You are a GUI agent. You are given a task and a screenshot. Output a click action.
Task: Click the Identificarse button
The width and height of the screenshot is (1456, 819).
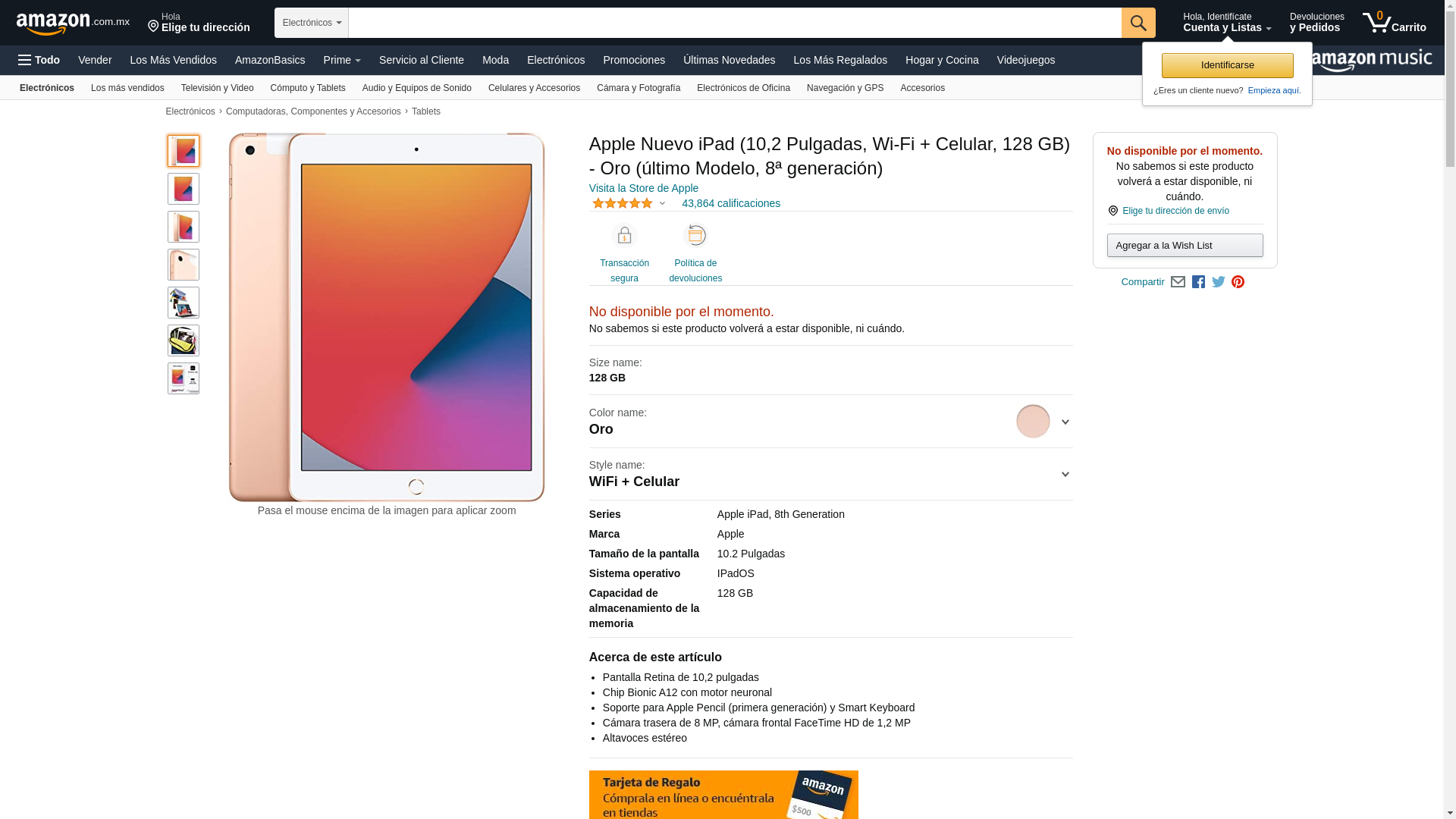click(1227, 65)
